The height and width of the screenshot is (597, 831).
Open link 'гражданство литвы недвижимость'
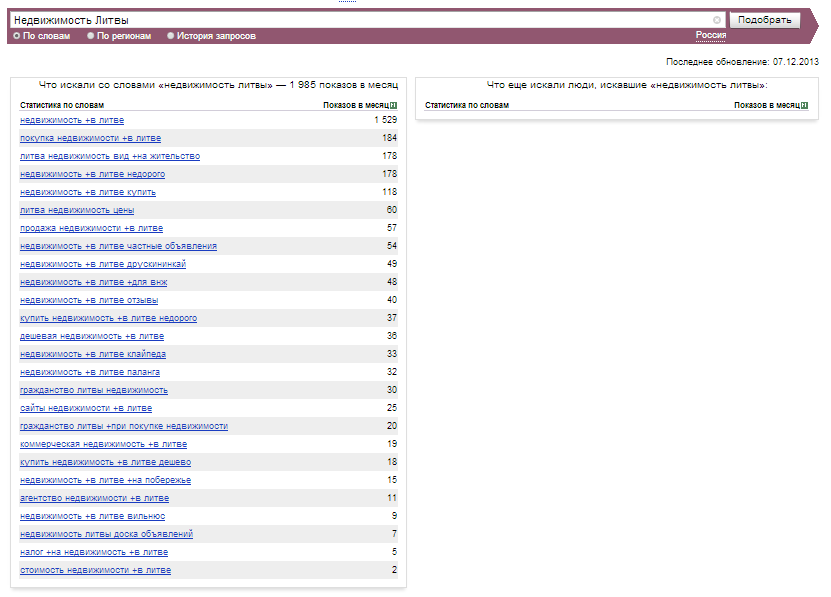point(94,391)
